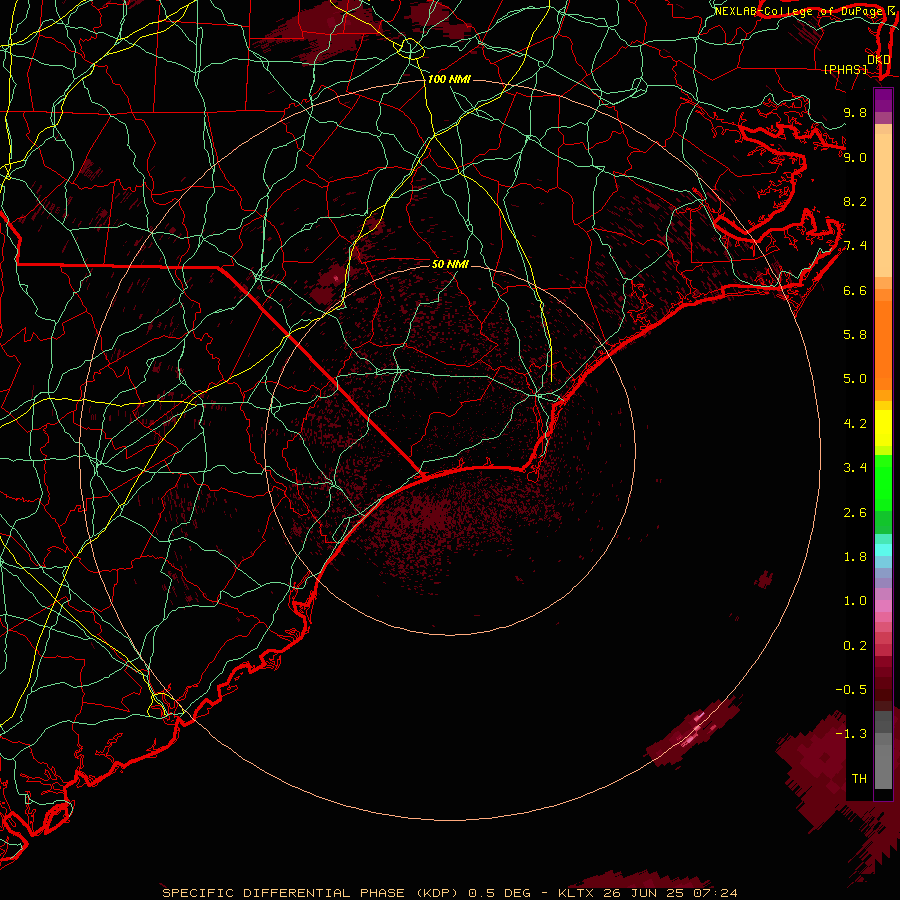This screenshot has width=900, height=900.
Task: Select the 9.8 value on the scale
Action: (x=855, y=112)
